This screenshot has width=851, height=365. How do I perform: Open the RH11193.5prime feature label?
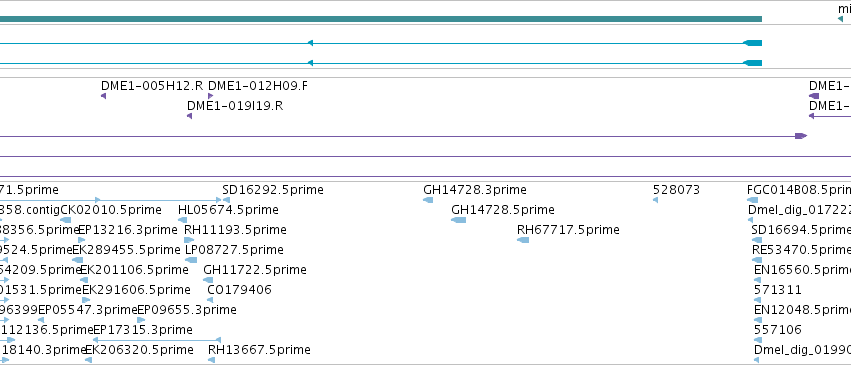(235, 229)
